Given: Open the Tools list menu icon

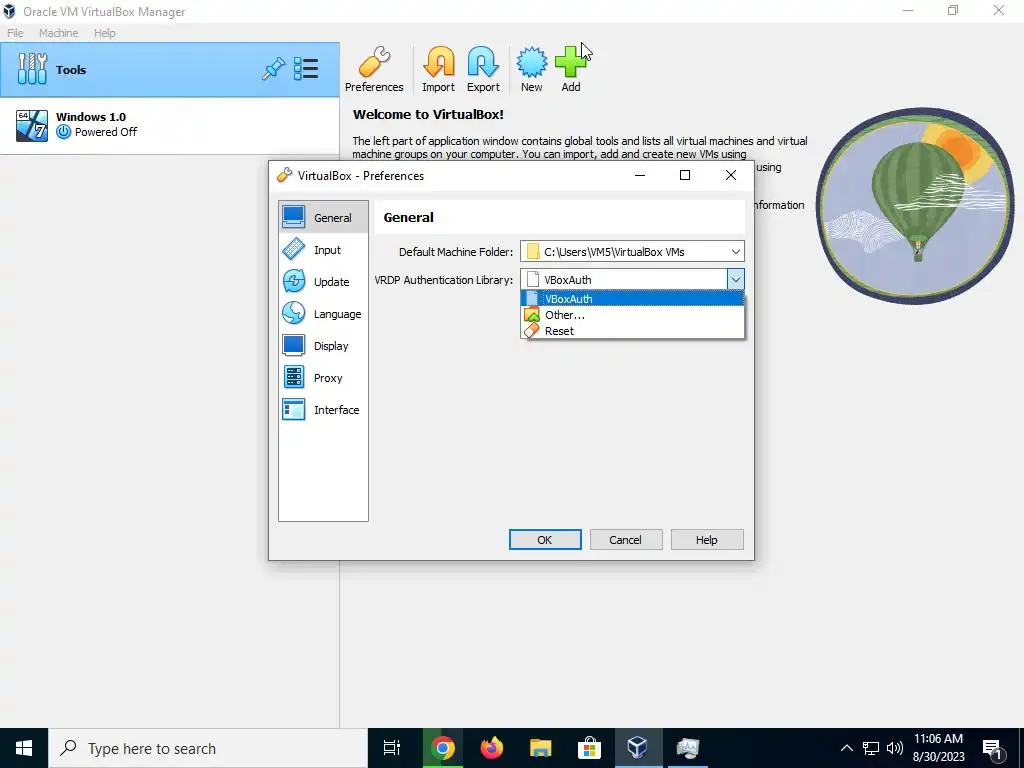Looking at the screenshot, I should tap(306, 69).
